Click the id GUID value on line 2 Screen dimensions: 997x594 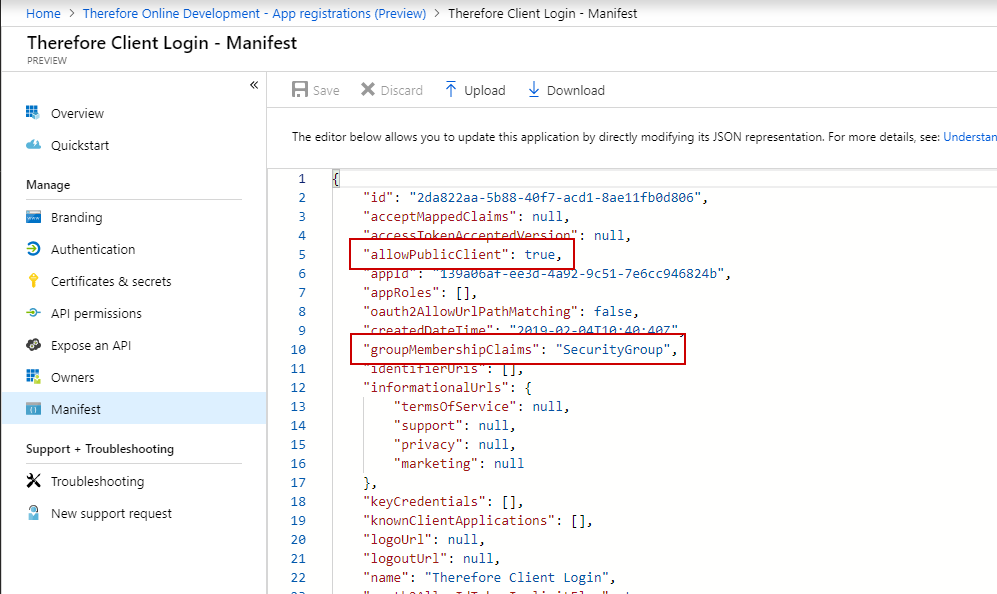555,197
